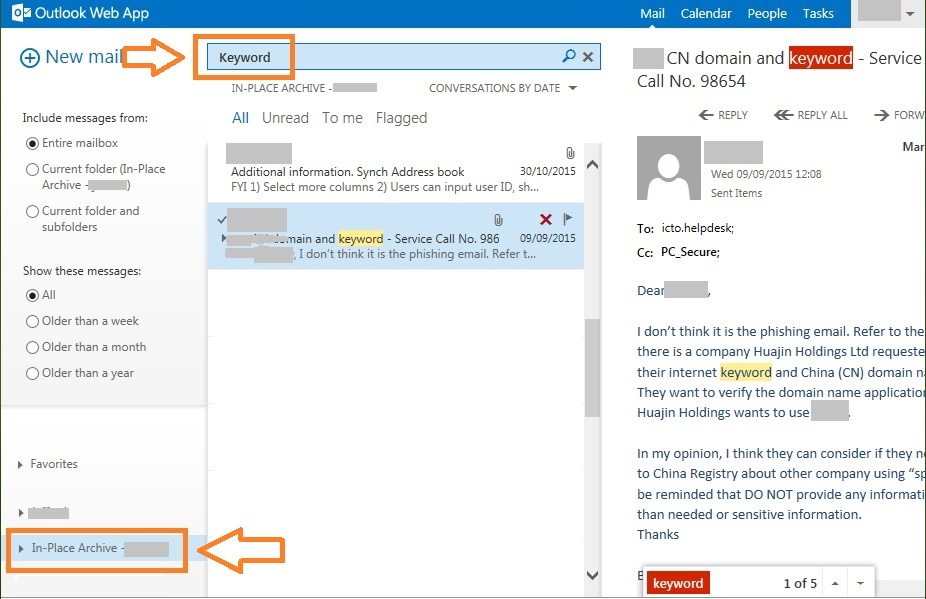
Task: Switch to the Calendar view
Action: click(x=706, y=13)
